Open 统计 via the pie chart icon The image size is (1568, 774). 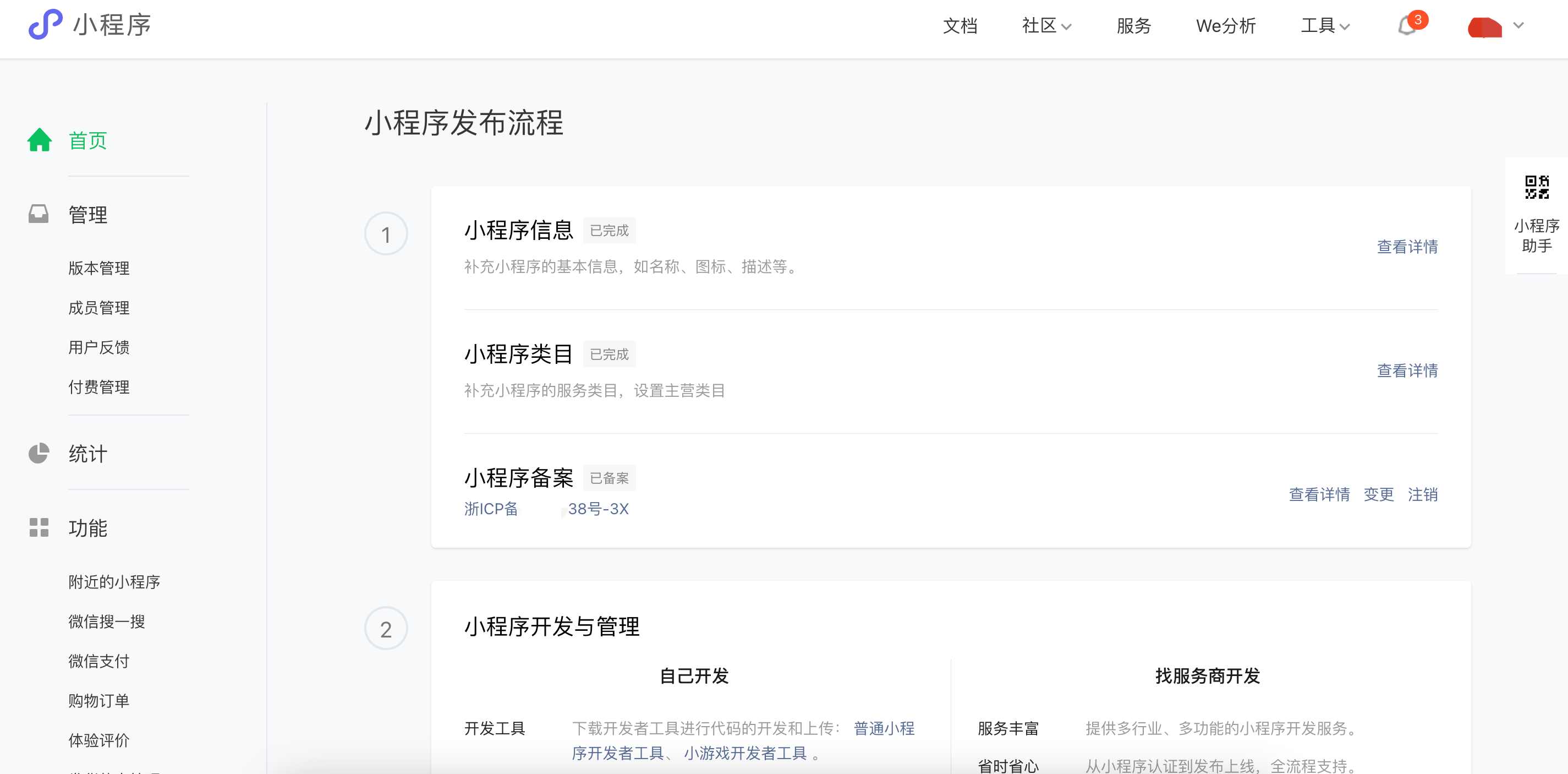(39, 453)
